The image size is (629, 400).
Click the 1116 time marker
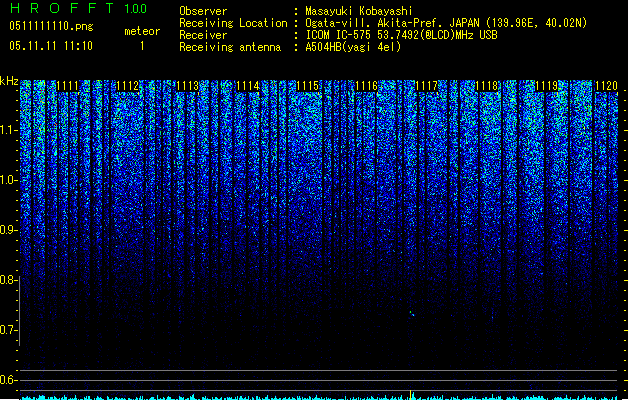coord(367,85)
